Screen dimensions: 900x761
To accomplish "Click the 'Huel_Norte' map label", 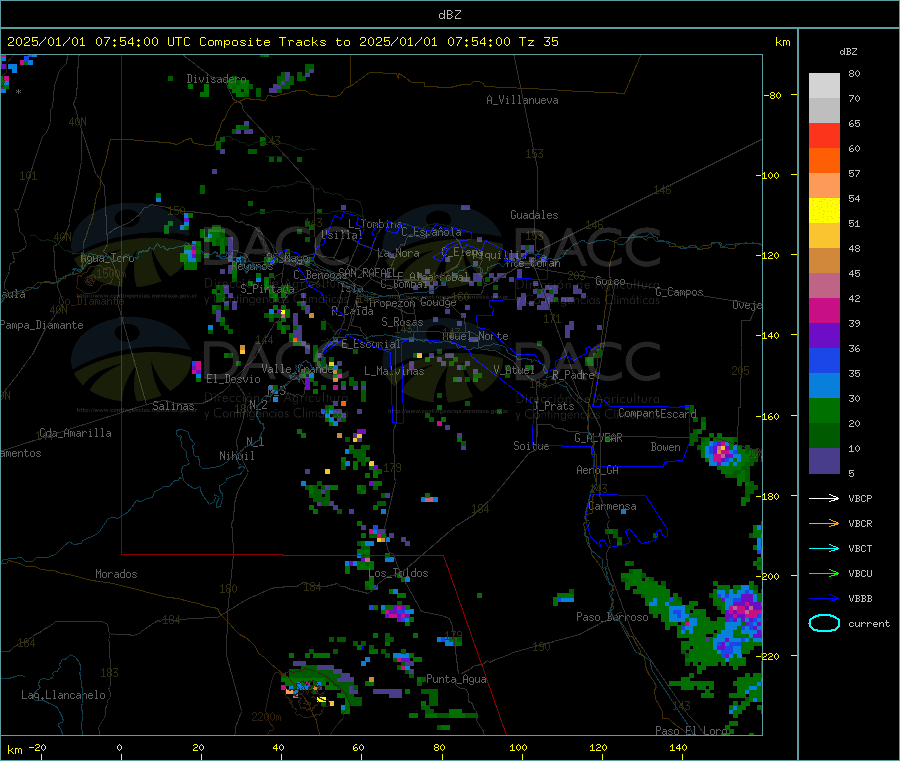I will [475, 336].
